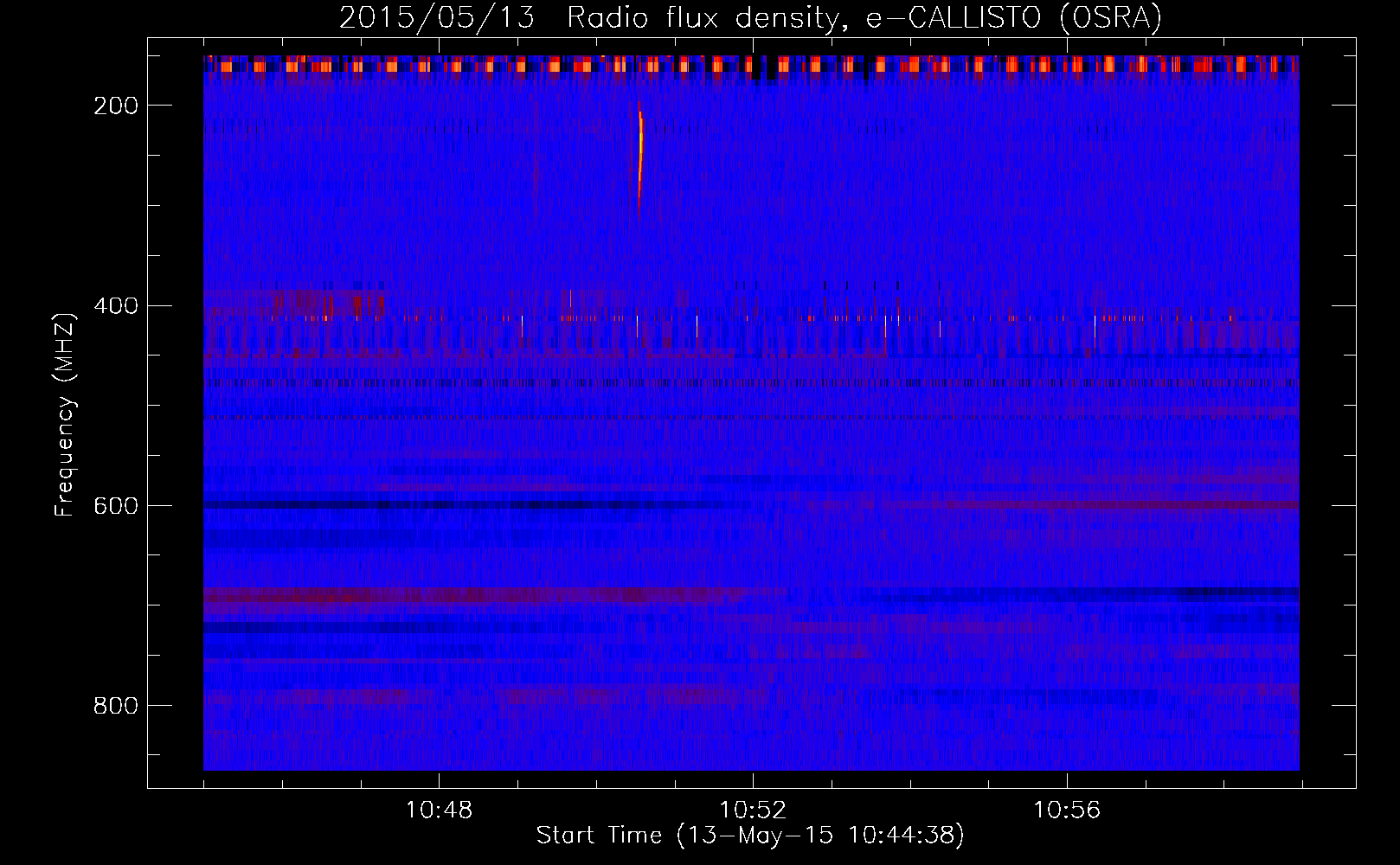Viewport: 1400px width, 865px height.
Task: Select the '200' frequency axis label
Action: (116, 106)
